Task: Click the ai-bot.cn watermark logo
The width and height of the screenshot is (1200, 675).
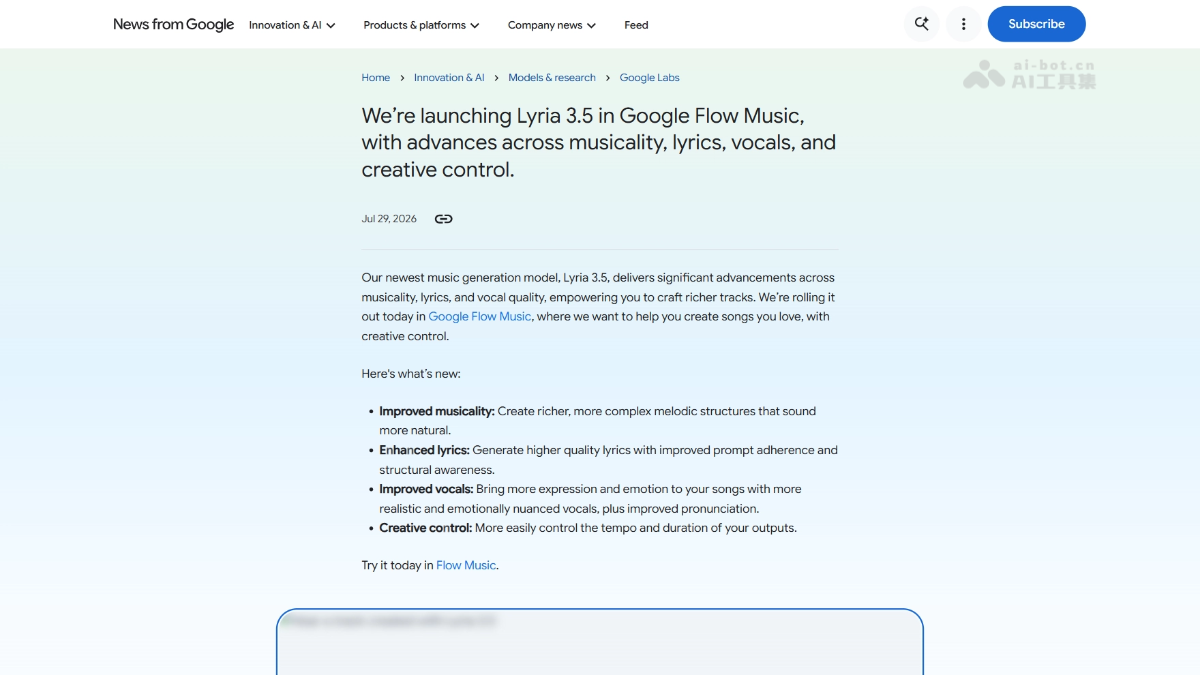Action: coord(1029,74)
